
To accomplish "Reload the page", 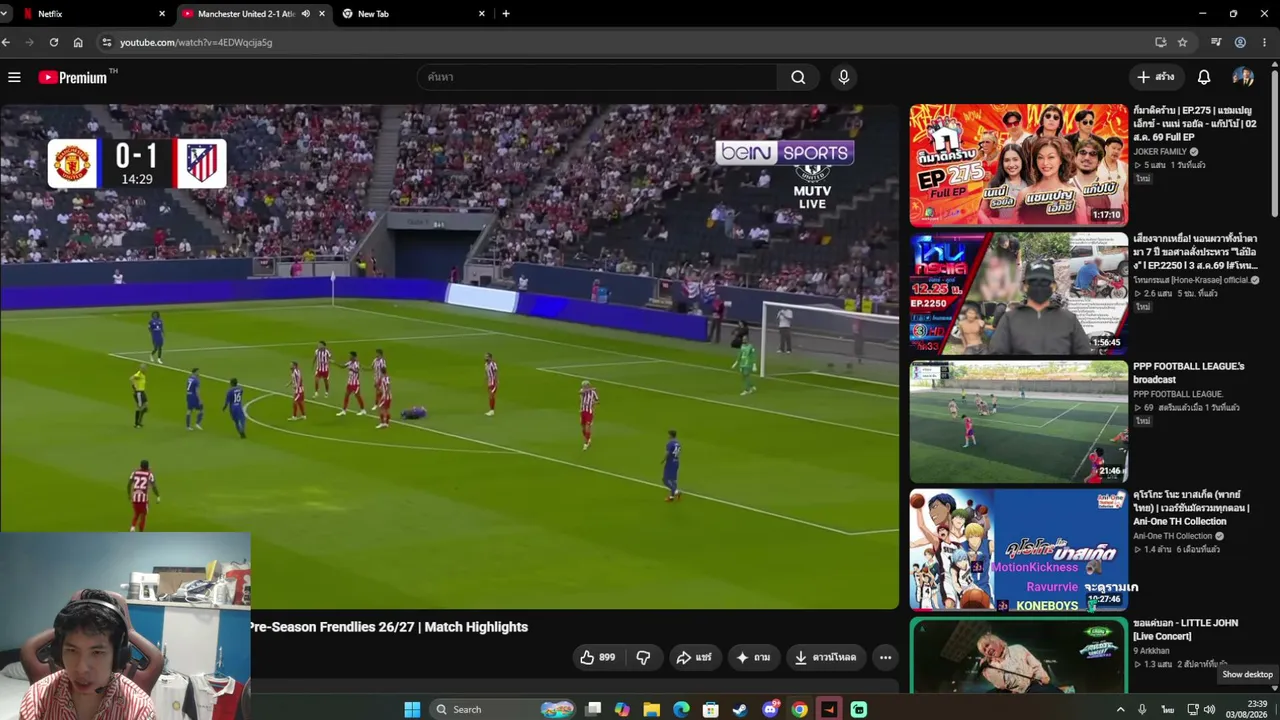I will click(54, 42).
